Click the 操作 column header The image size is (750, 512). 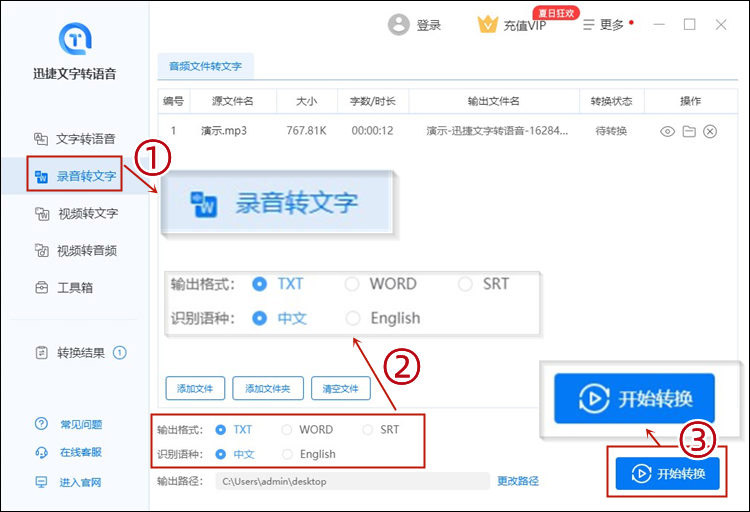tap(690, 101)
